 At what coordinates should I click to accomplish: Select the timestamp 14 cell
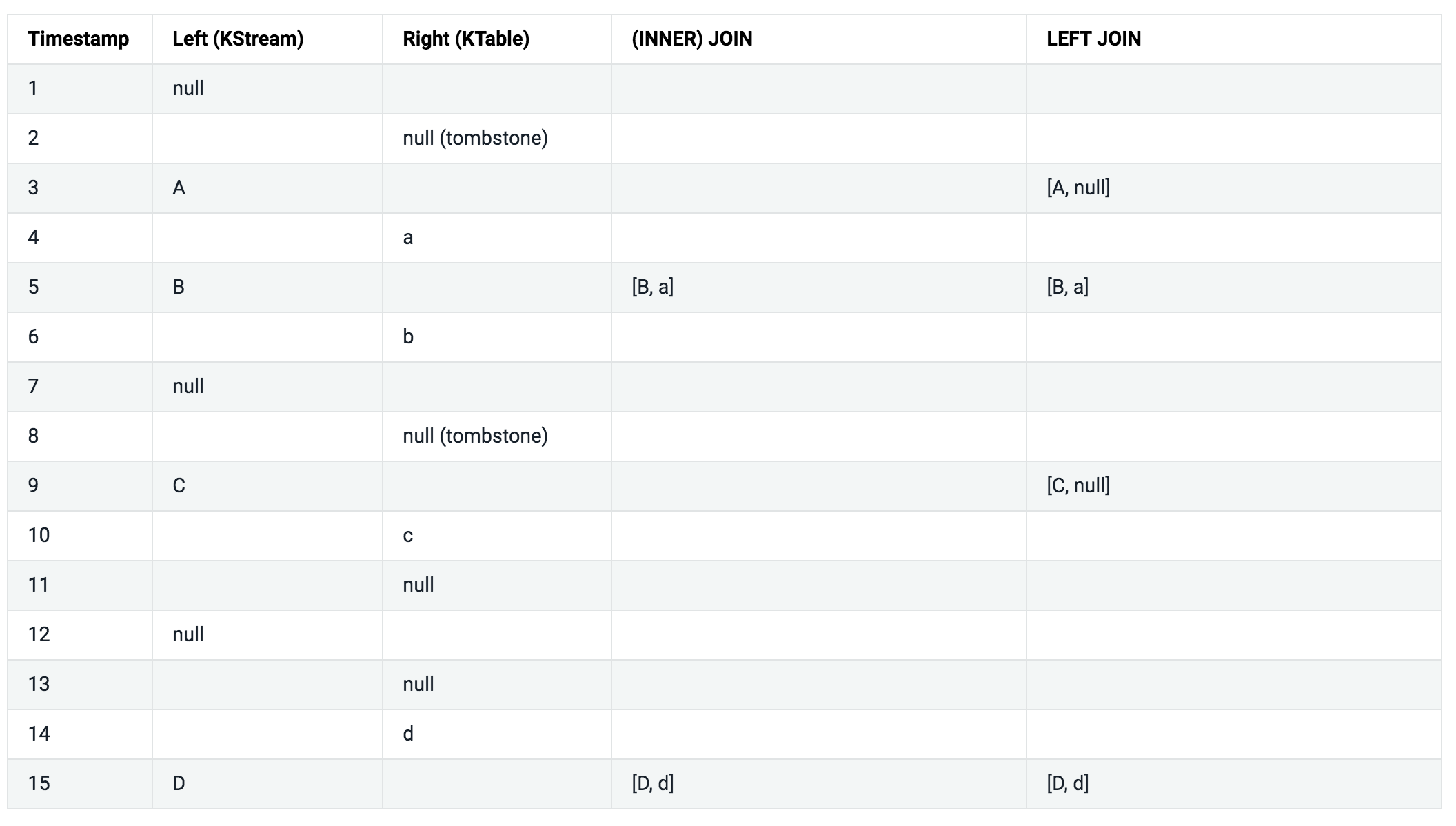click(39, 734)
